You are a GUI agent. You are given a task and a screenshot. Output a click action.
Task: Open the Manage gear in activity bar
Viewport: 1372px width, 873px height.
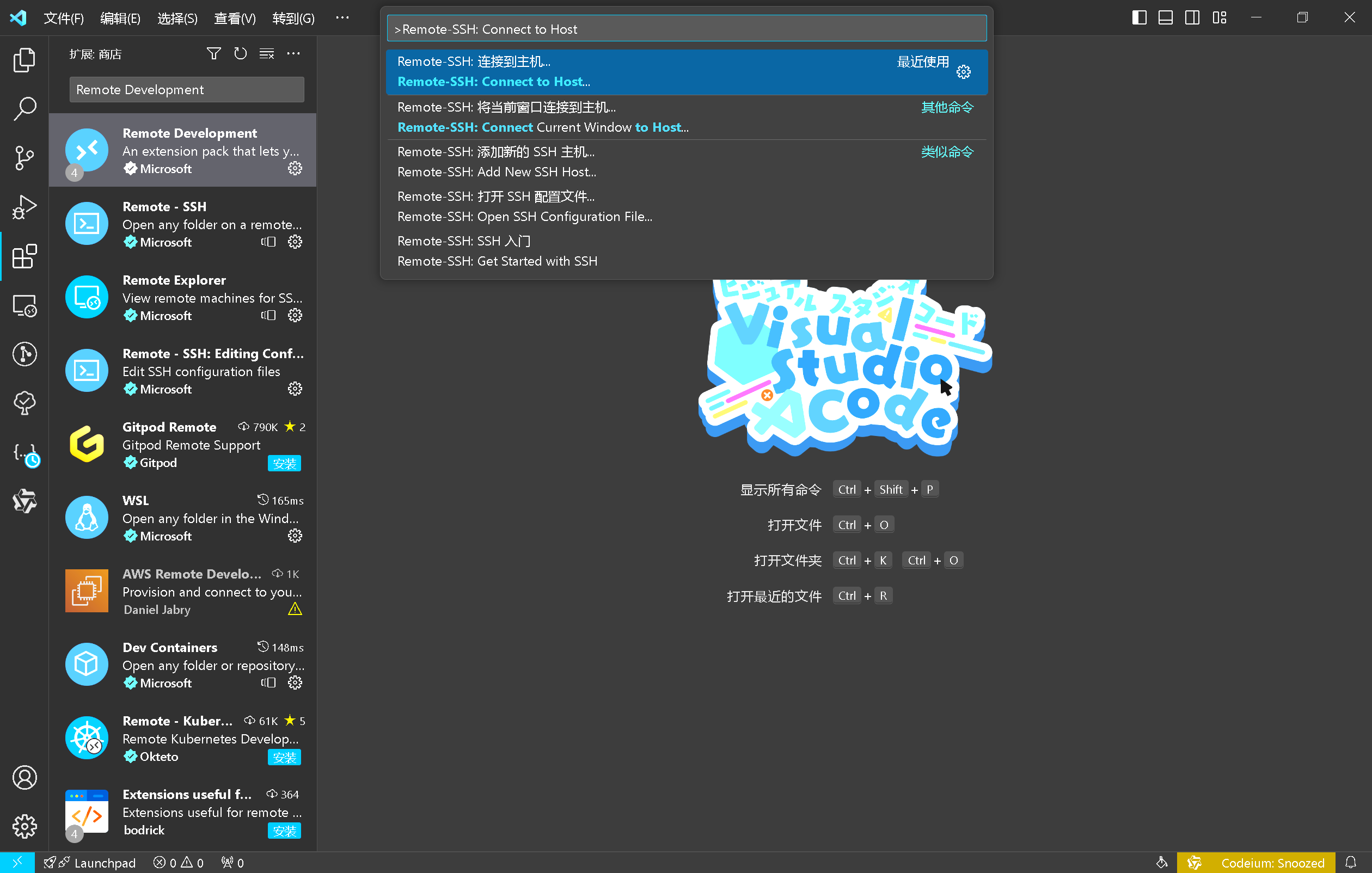[x=24, y=826]
